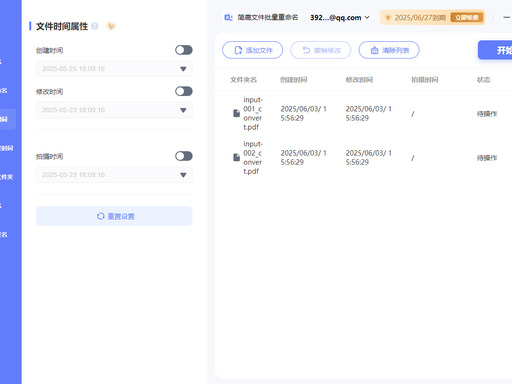The image size is (512, 384).
Task: Click the help question-mark icon beside 文件时间属性
Action: tap(95, 26)
